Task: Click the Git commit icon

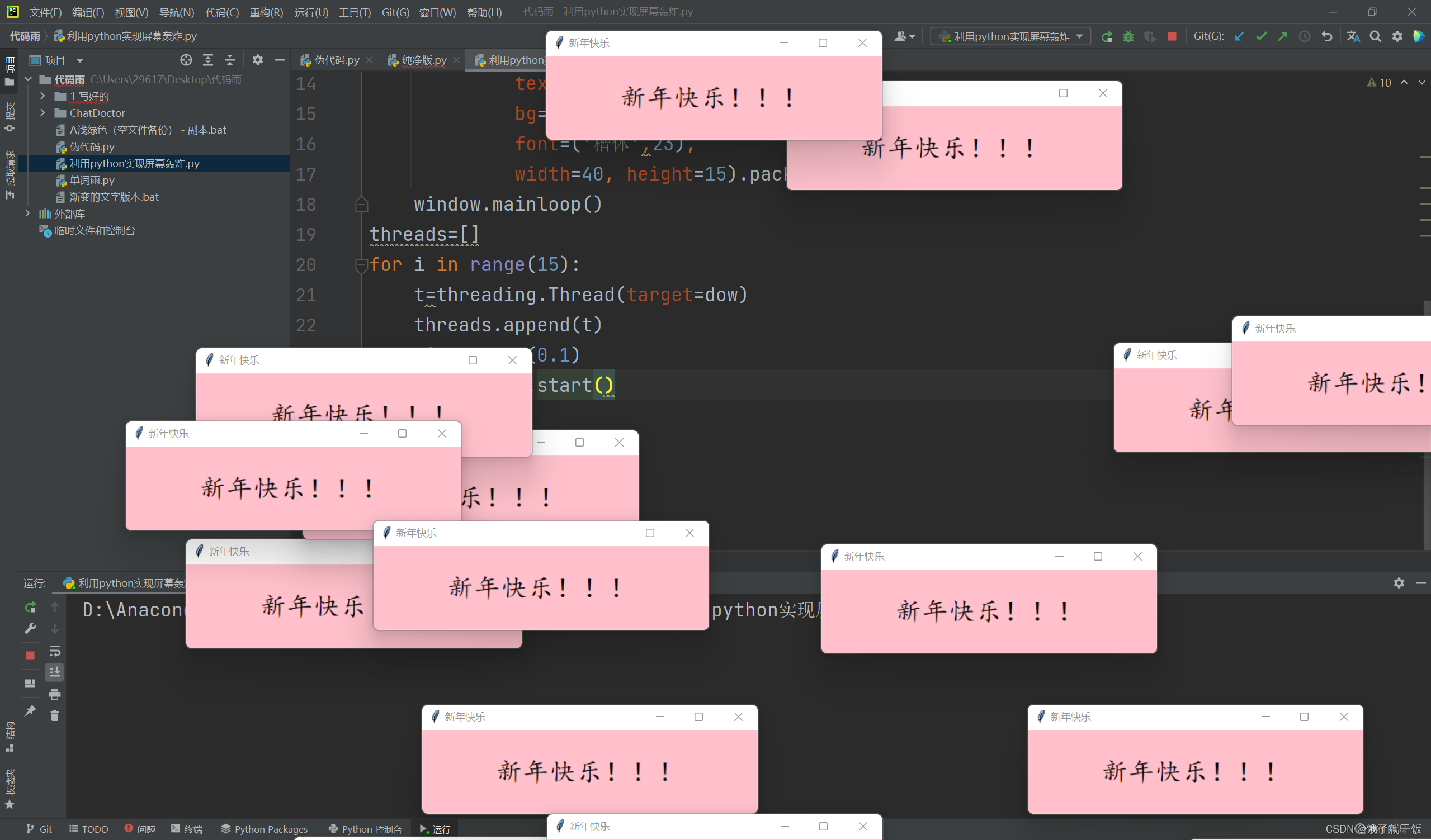Action: tap(1262, 37)
